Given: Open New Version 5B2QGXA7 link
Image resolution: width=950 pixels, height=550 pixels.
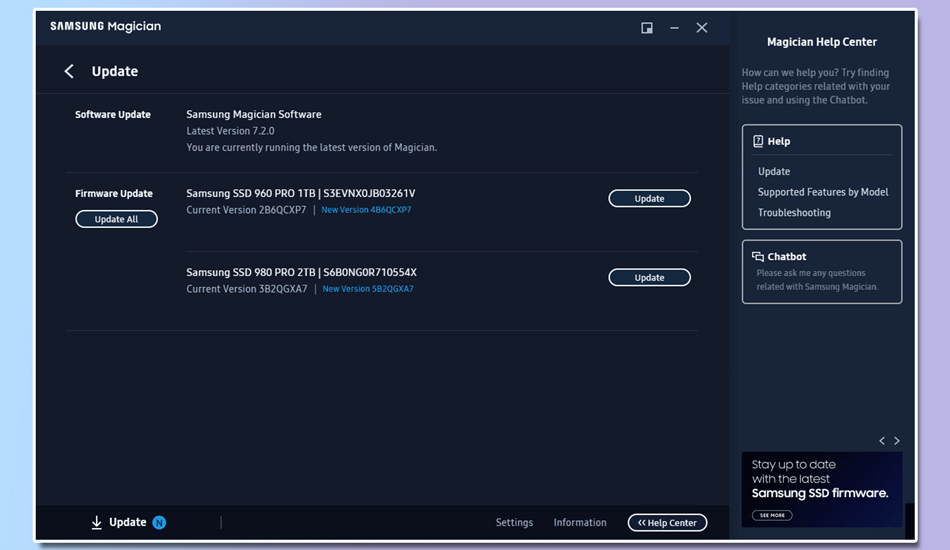Looking at the screenshot, I should point(367,289).
